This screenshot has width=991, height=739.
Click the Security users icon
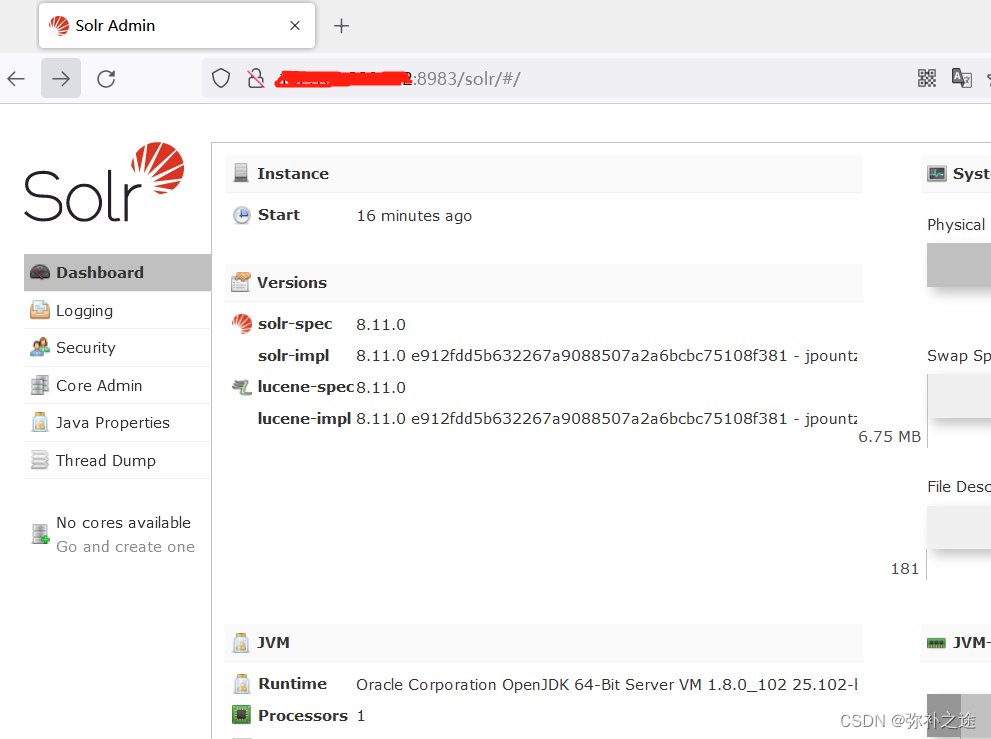tap(40, 347)
